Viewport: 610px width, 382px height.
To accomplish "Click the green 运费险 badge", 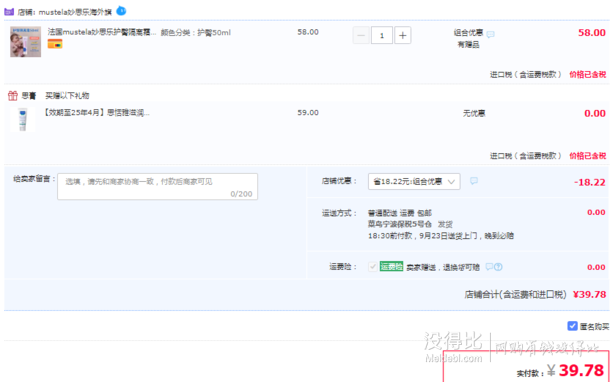I will 391,266.
